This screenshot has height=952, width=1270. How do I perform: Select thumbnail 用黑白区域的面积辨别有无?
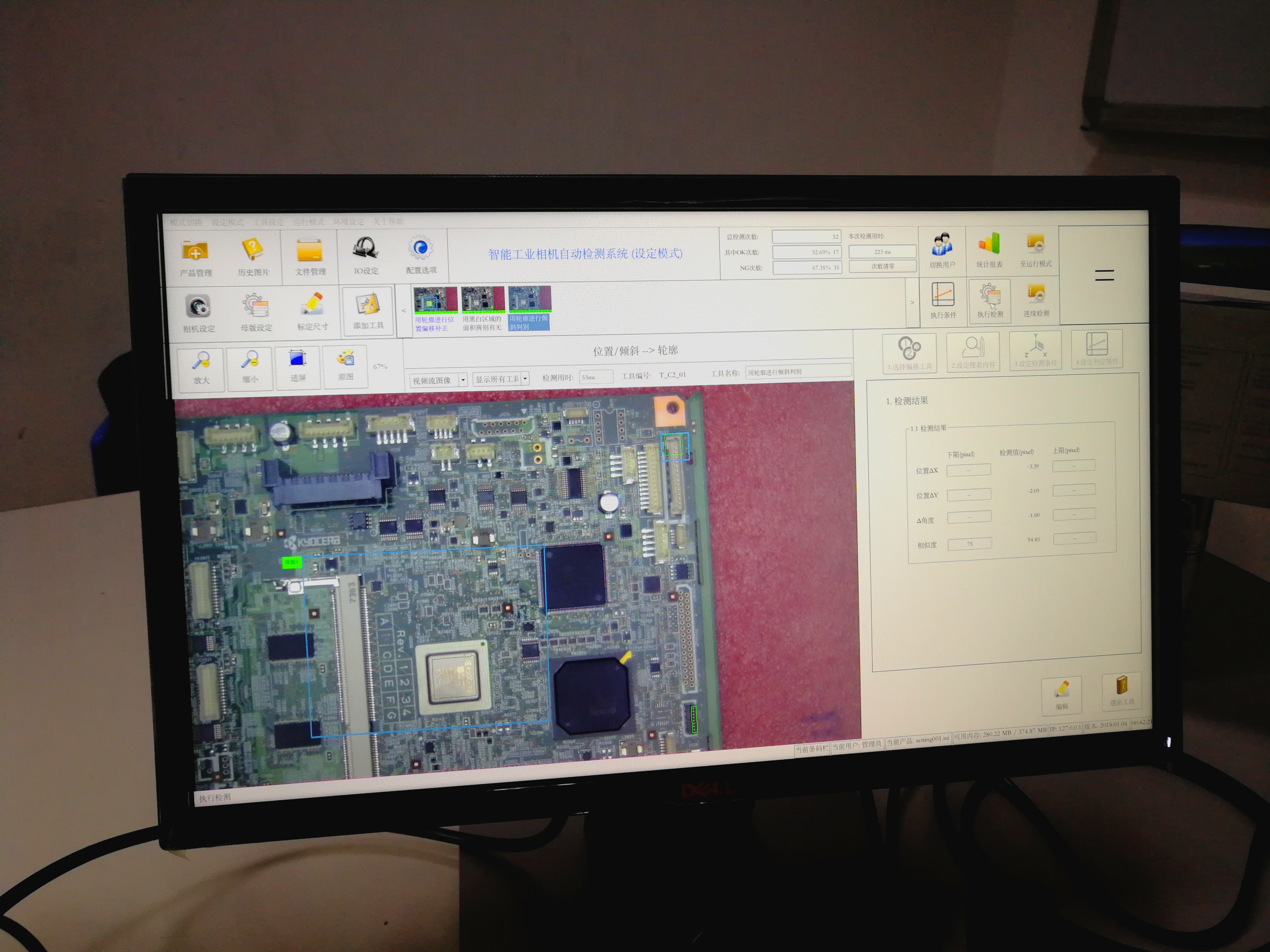482,308
